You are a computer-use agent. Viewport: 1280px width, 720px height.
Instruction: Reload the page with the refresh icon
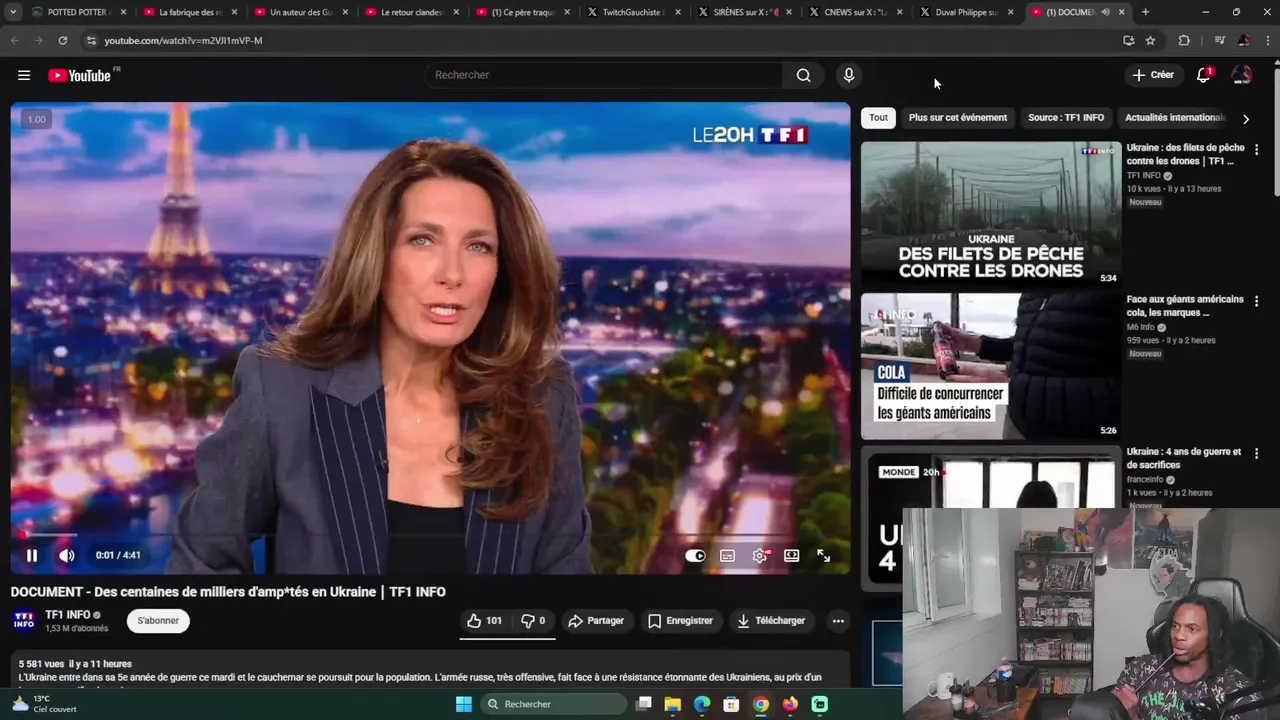62,40
